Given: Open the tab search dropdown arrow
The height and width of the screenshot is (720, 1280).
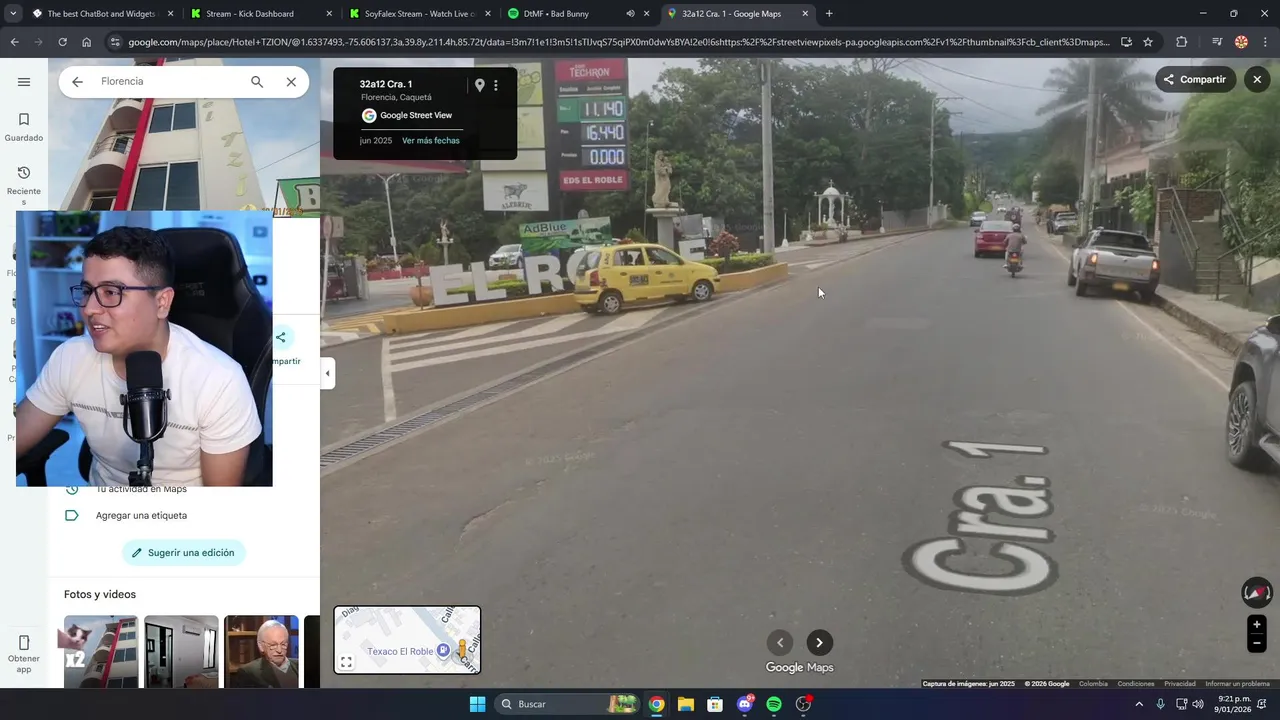Looking at the screenshot, I should [13, 14].
